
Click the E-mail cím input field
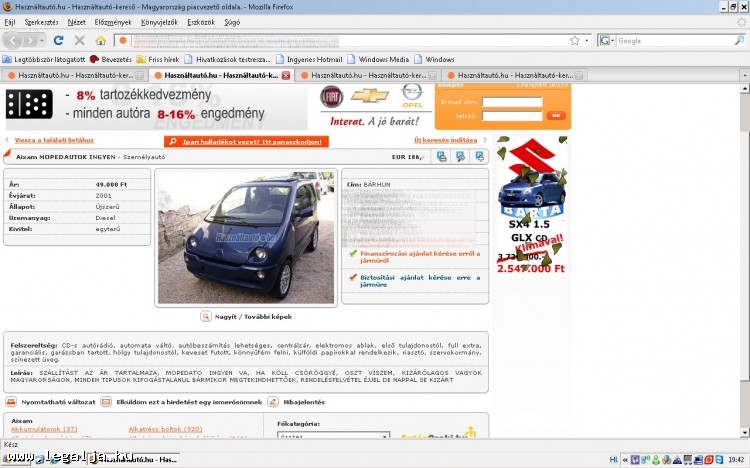[512, 102]
